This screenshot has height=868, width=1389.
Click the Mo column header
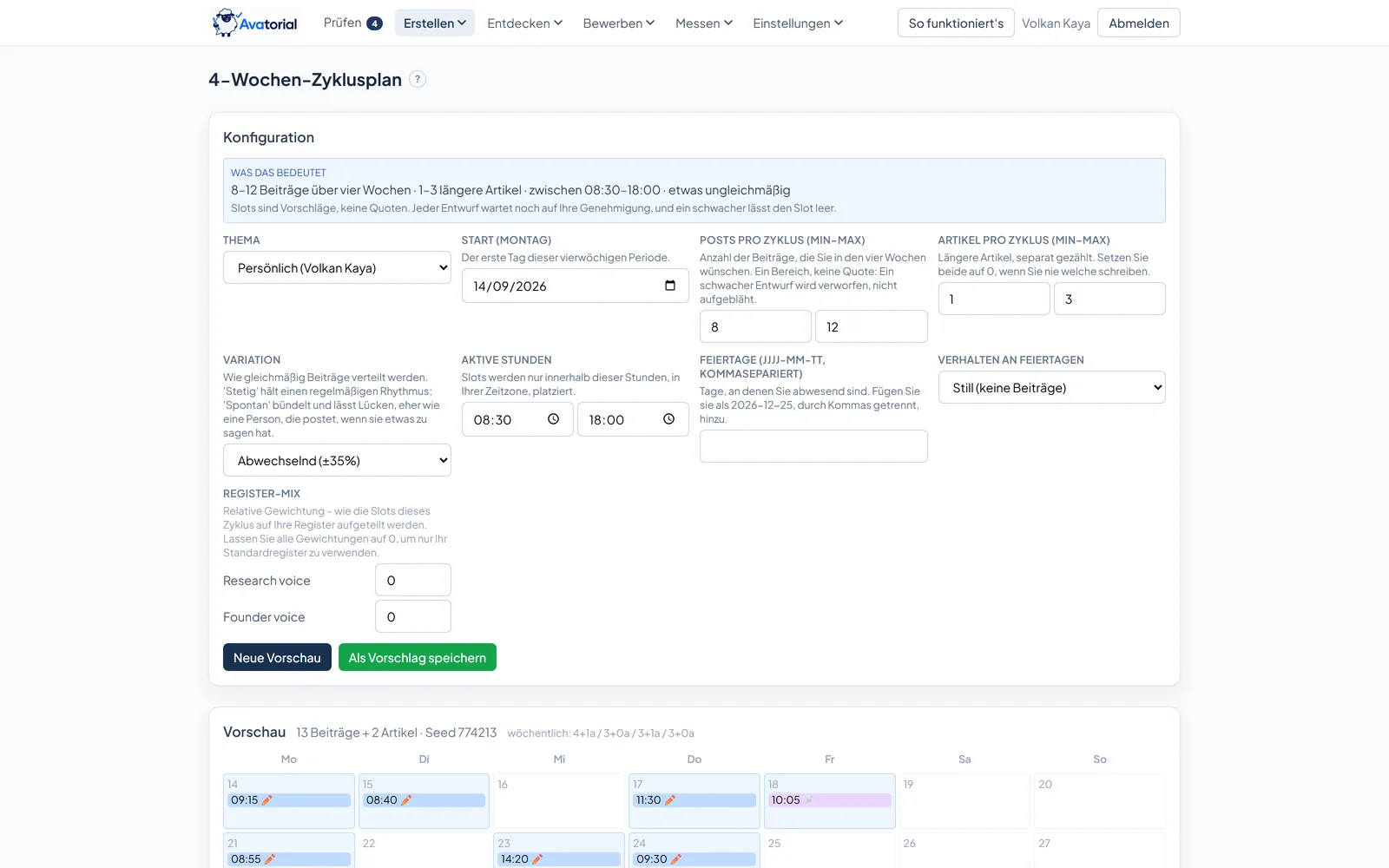[289, 759]
